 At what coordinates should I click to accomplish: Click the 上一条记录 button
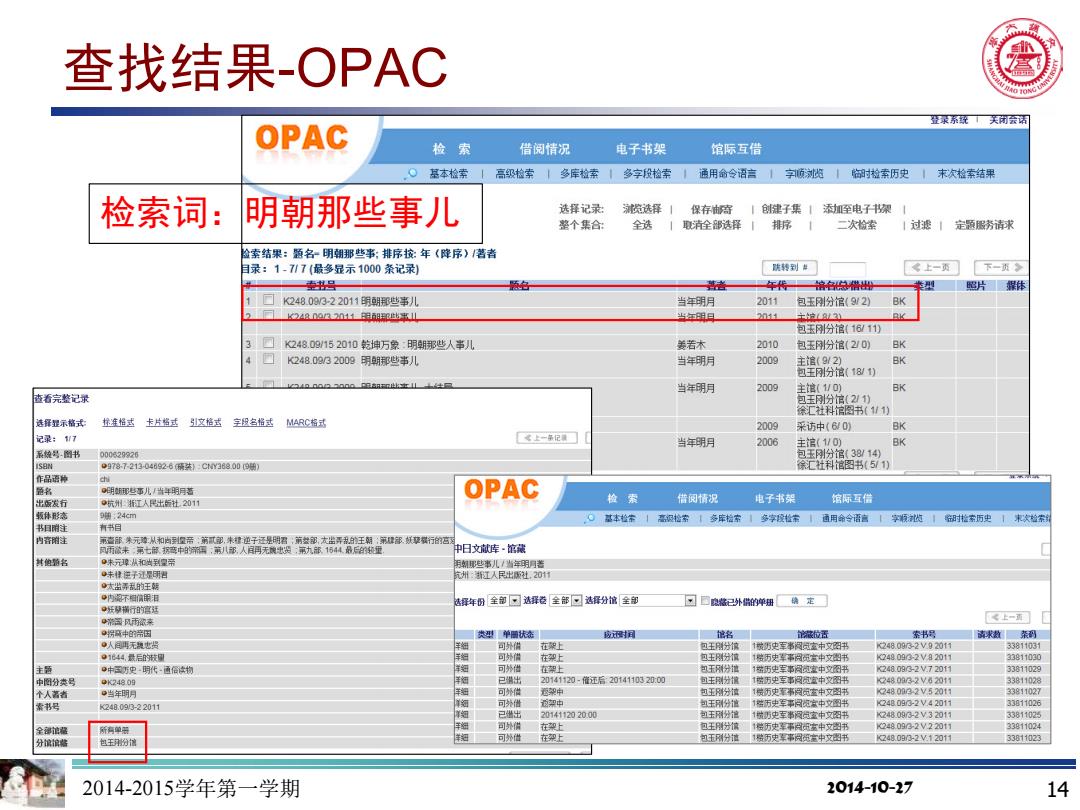coord(548,438)
